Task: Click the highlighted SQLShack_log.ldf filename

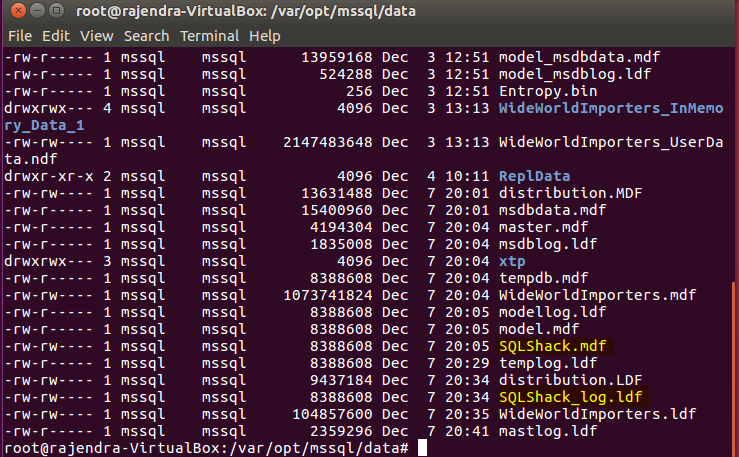Action: [x=572, y=397]
